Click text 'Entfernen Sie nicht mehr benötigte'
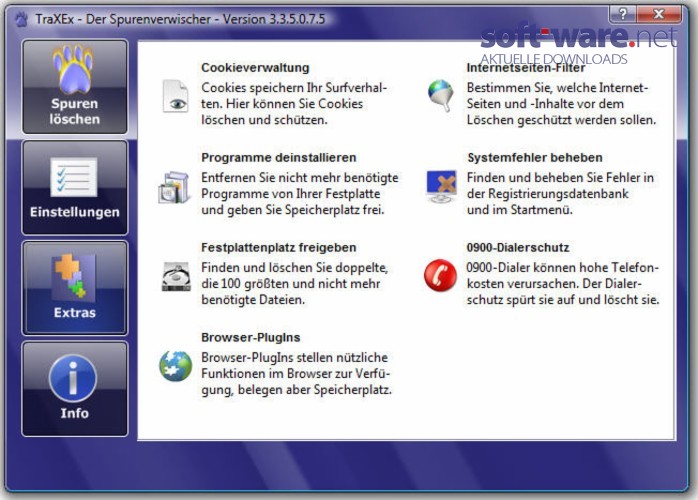This screenshot has height=500, width=698. tap(300, 178)
